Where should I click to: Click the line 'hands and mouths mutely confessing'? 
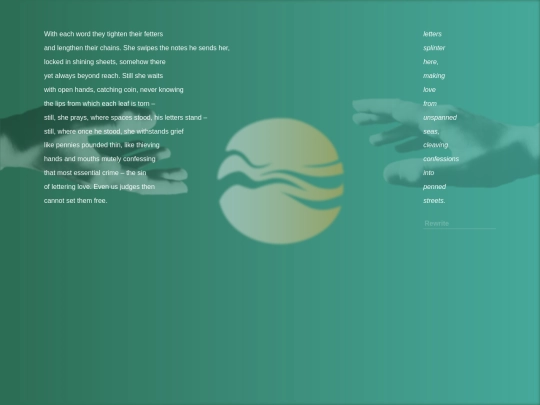coord(100,159)
